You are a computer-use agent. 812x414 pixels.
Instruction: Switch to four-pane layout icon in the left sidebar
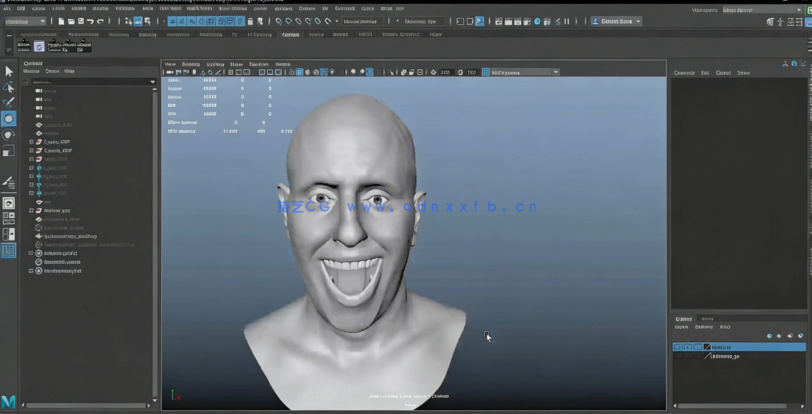(8, 218)
